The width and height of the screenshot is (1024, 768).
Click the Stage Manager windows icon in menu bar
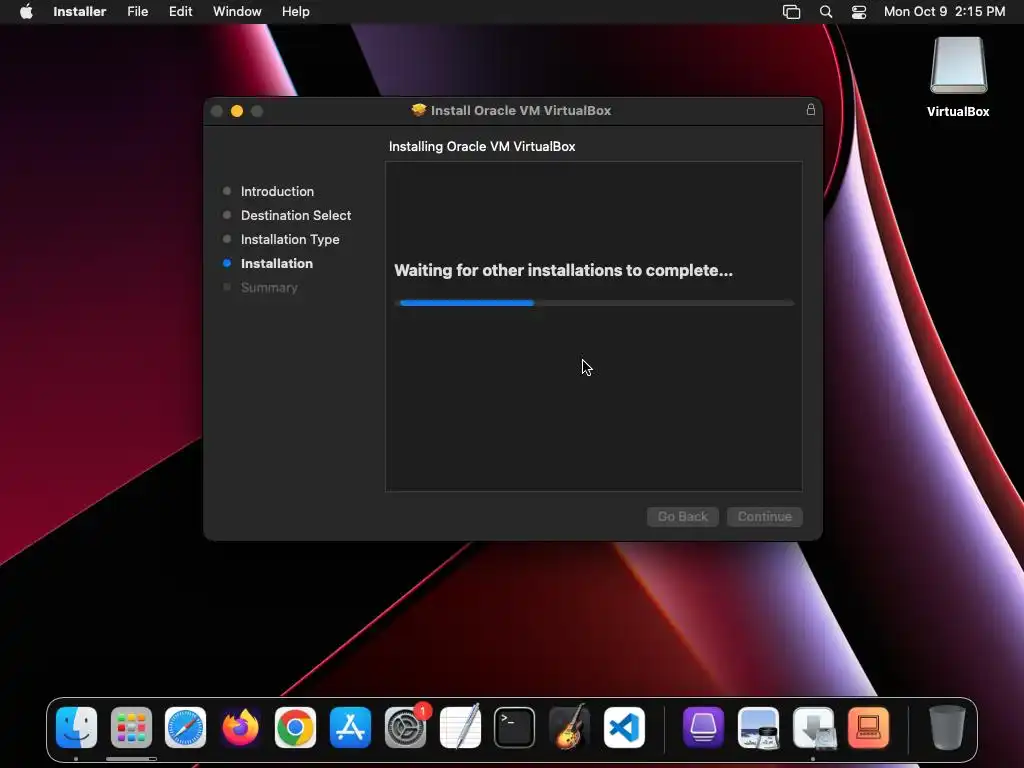[791, 12]
